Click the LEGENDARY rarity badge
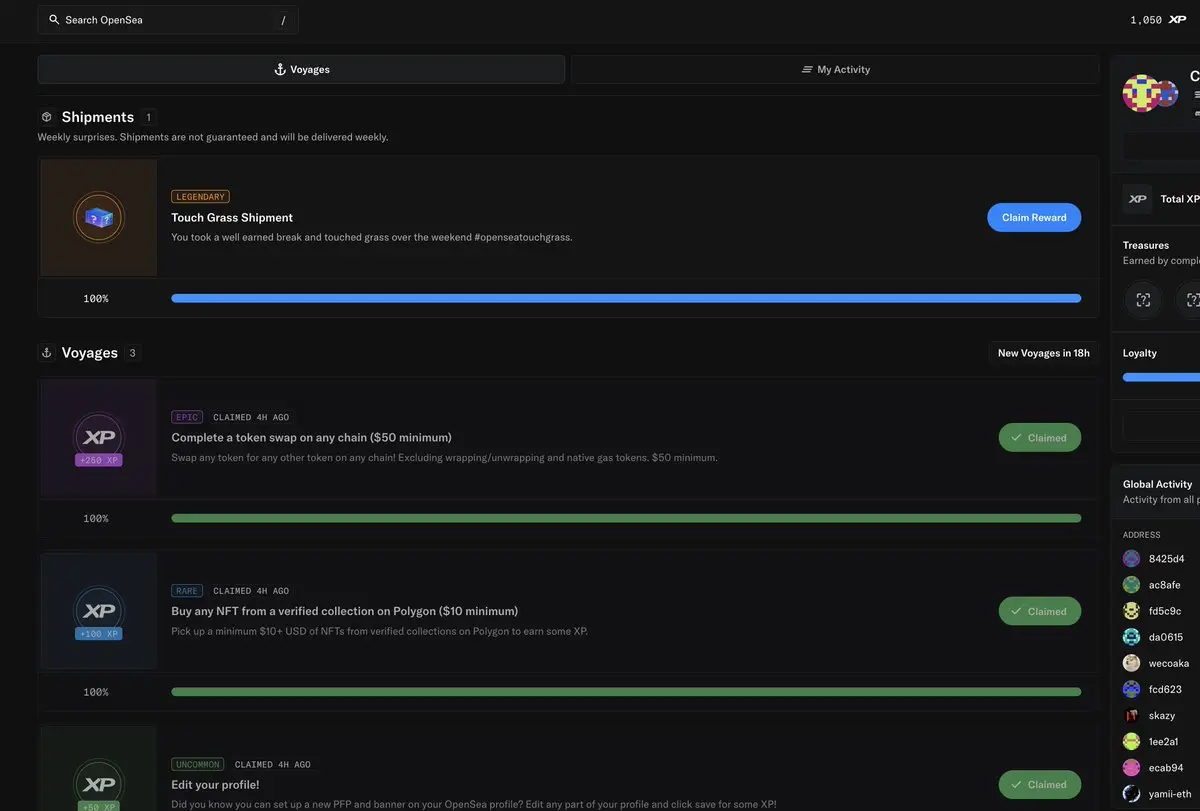The image size is (1200, 811). 200,197
